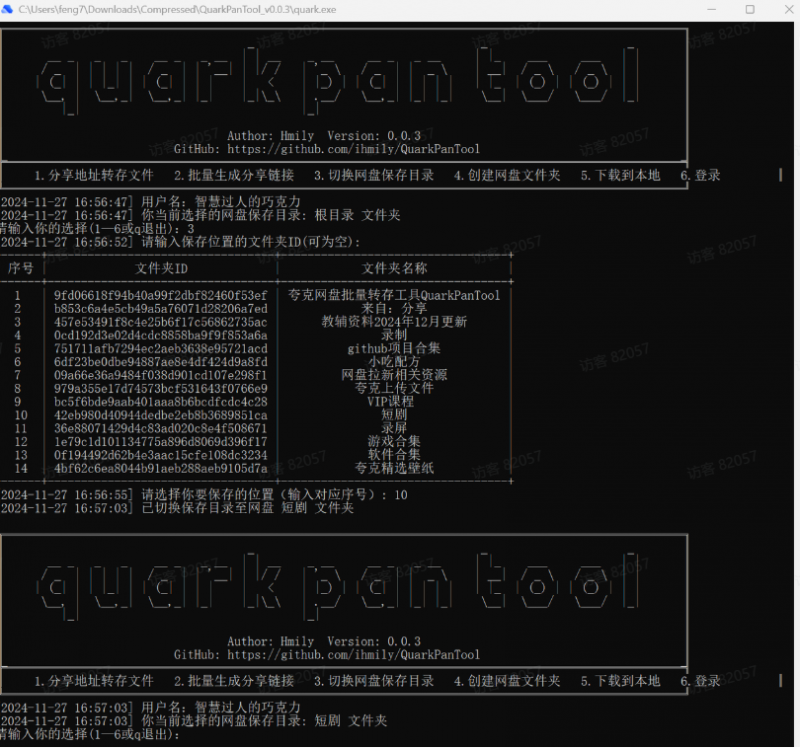
Task: Click folder name 软件合集
Action: [x=394, y=455]
